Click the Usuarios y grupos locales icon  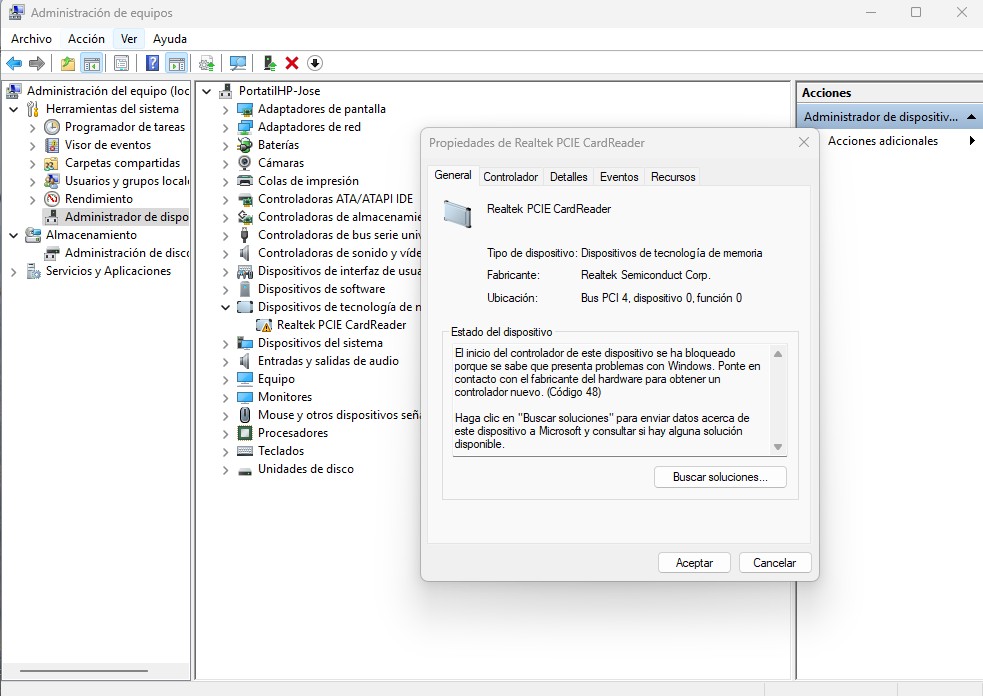[51, 181]
